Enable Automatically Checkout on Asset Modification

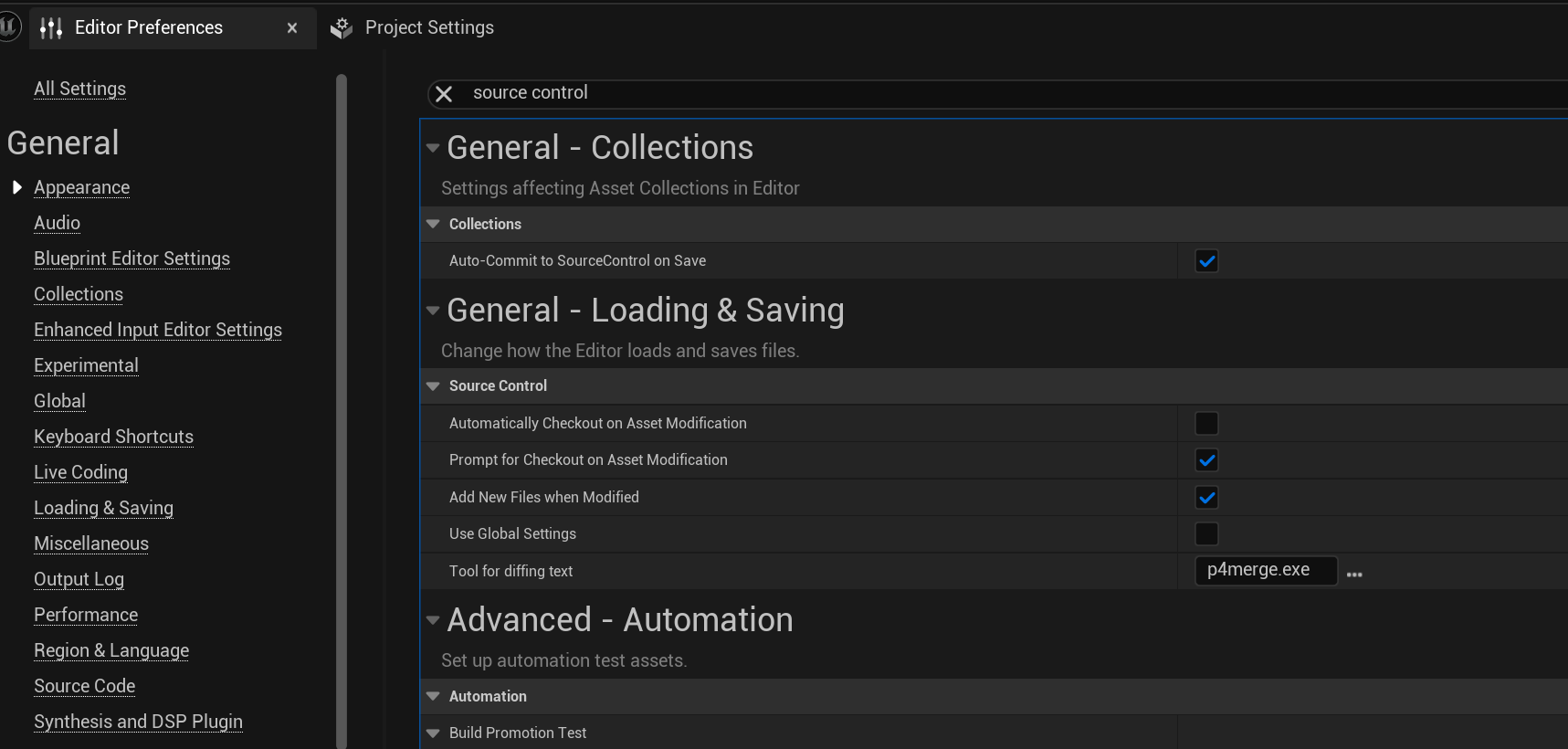tap(1206, 424)
